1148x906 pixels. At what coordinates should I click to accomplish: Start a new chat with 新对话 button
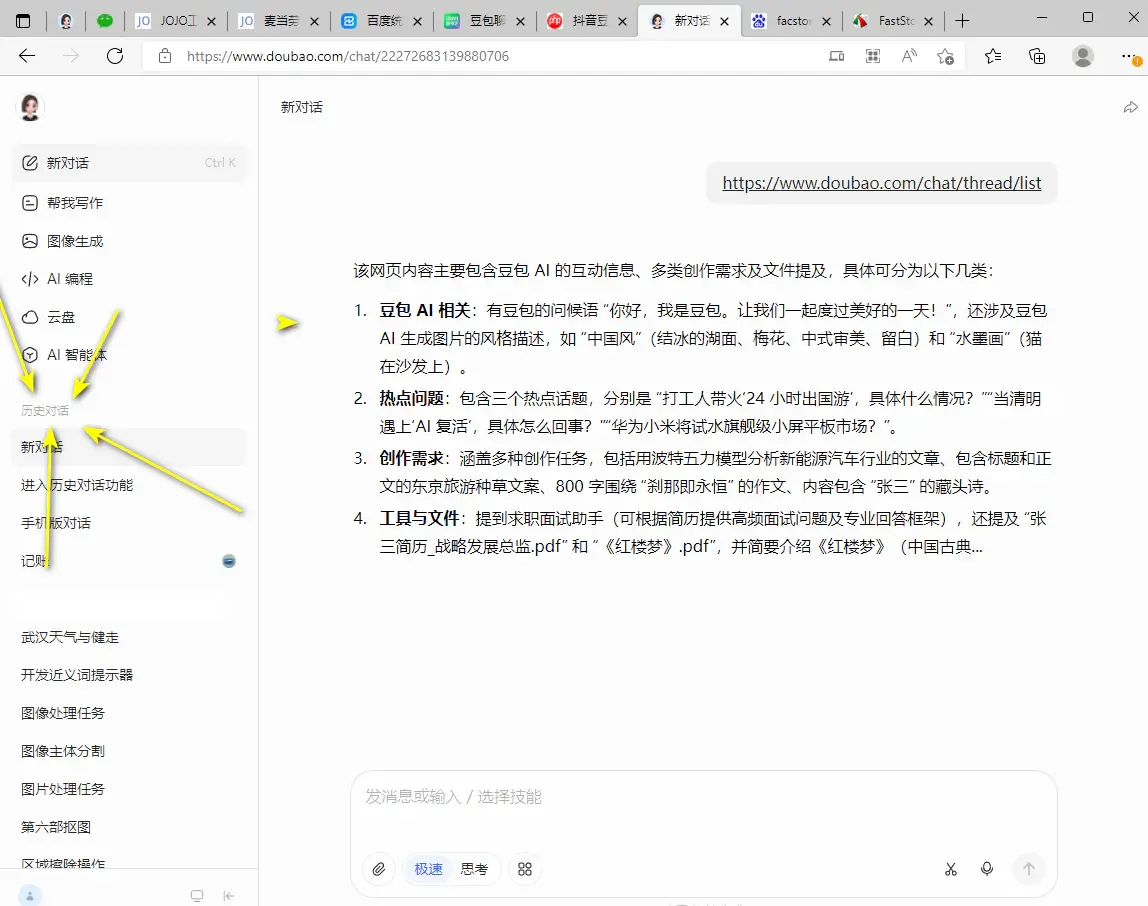point(129,163)
